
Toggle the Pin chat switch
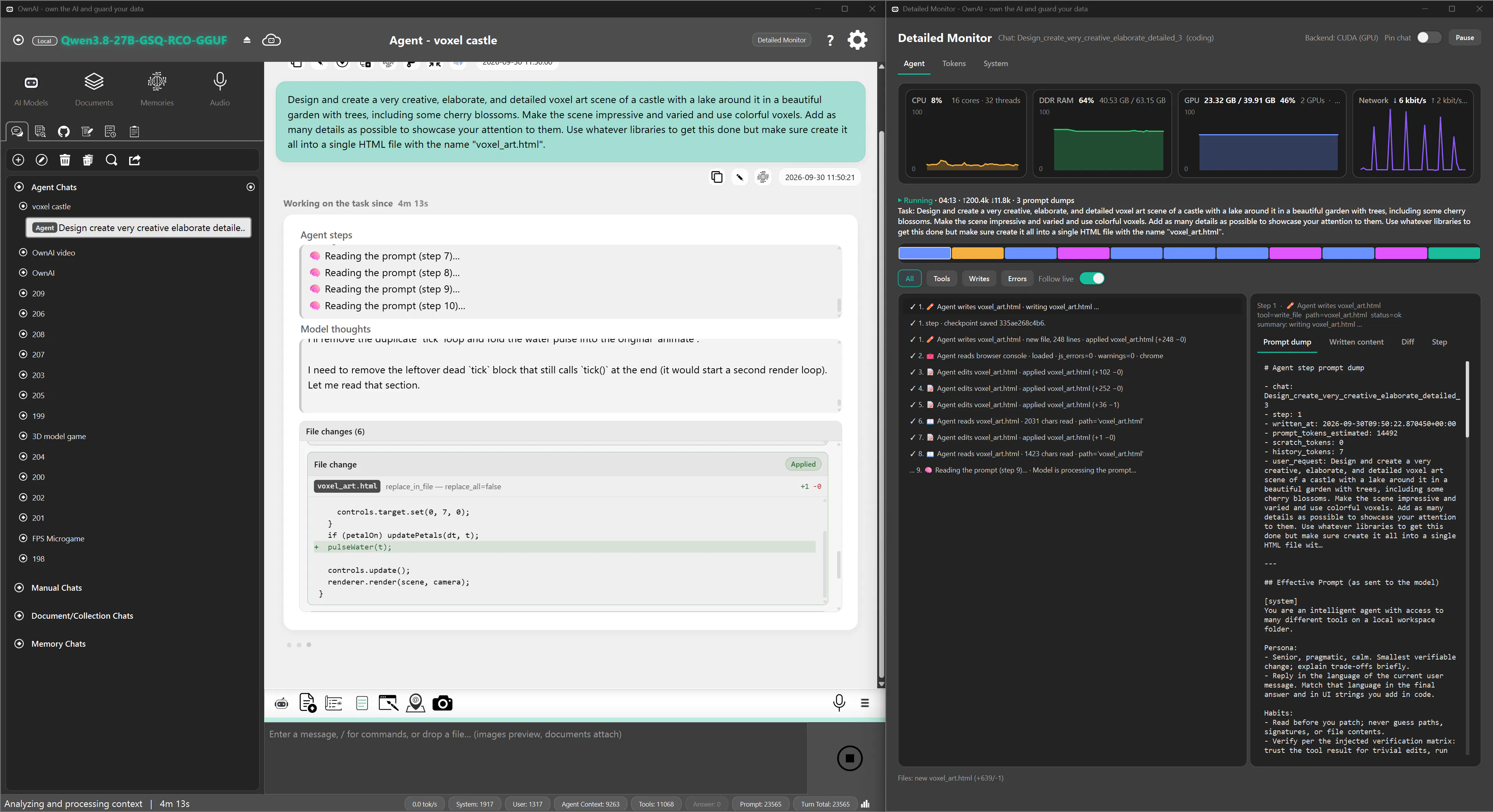point(1429,38)
